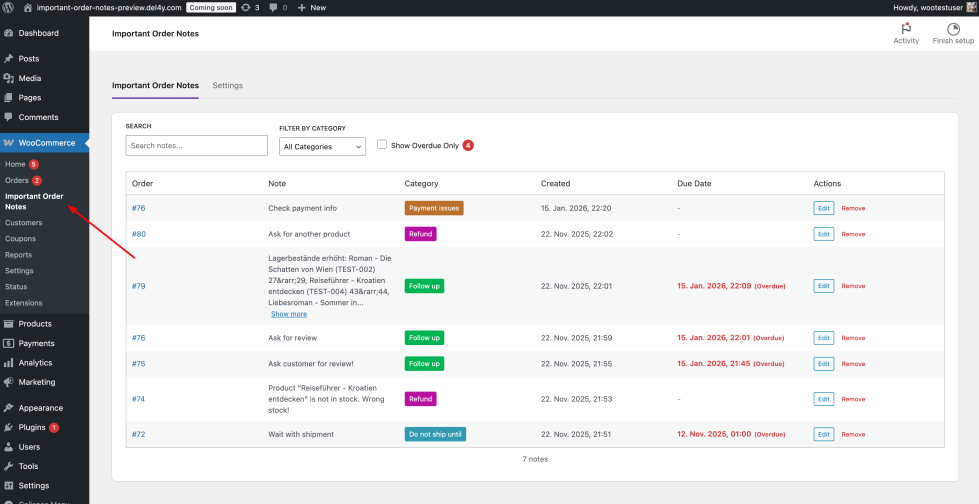Image resolution: width=979 pixels, height=504 pixels.
Task: Click Edit for the Check payment info note
Action: (823, 208)
